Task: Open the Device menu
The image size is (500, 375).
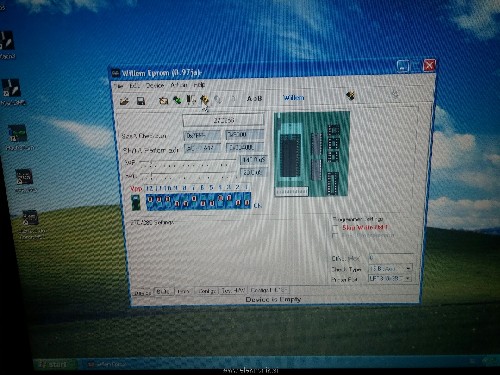Action: [x=155, y=86]
